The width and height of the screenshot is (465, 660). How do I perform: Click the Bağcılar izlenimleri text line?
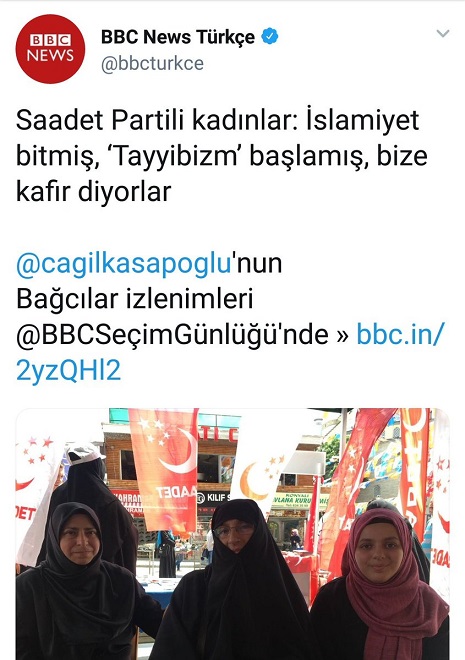(135, 299)
